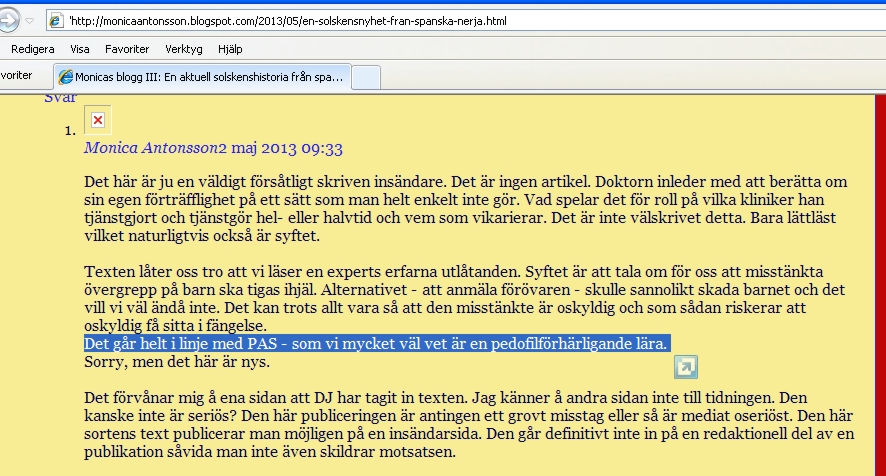Screen dimensions: 886x476
Task: Click the comment date 2 maj 2013 09:33
Action: click(281, 148)
